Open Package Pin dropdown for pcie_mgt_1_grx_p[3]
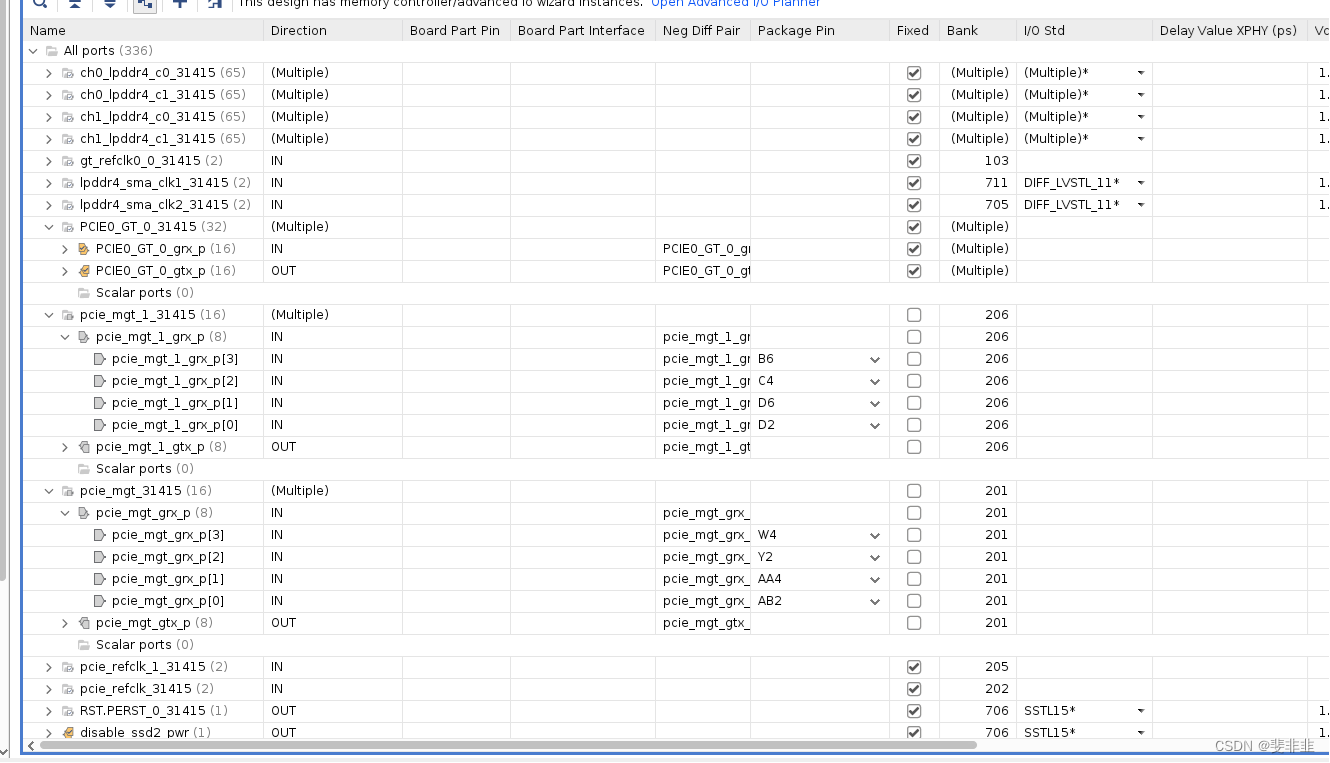Screen dimensions: 1330x763 coord(875,359)
